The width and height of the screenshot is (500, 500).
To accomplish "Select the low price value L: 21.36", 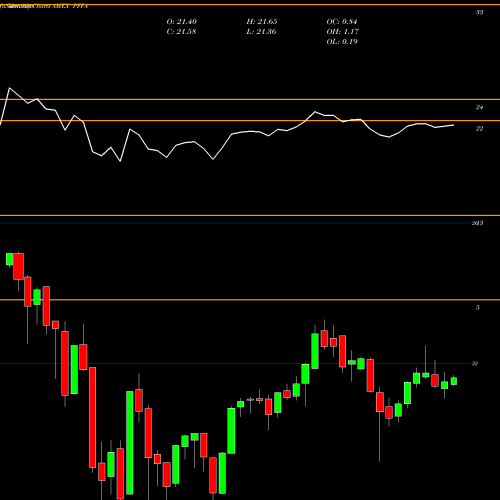I will pos(261,32).
